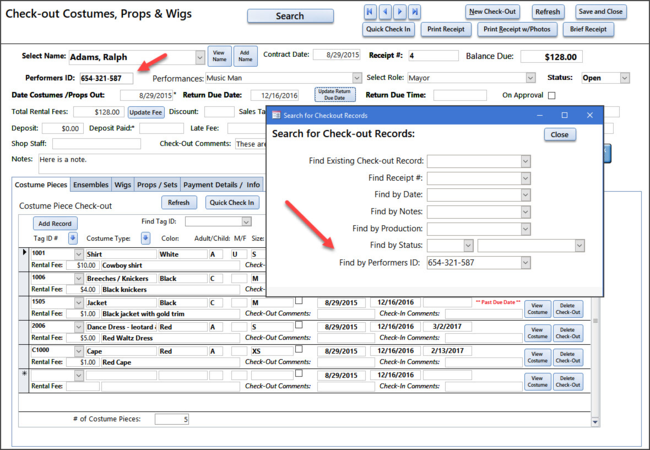The height and width of the screenshot is (450, 650).
Task: Enable the On Approval checkbox
Action: 551,95
